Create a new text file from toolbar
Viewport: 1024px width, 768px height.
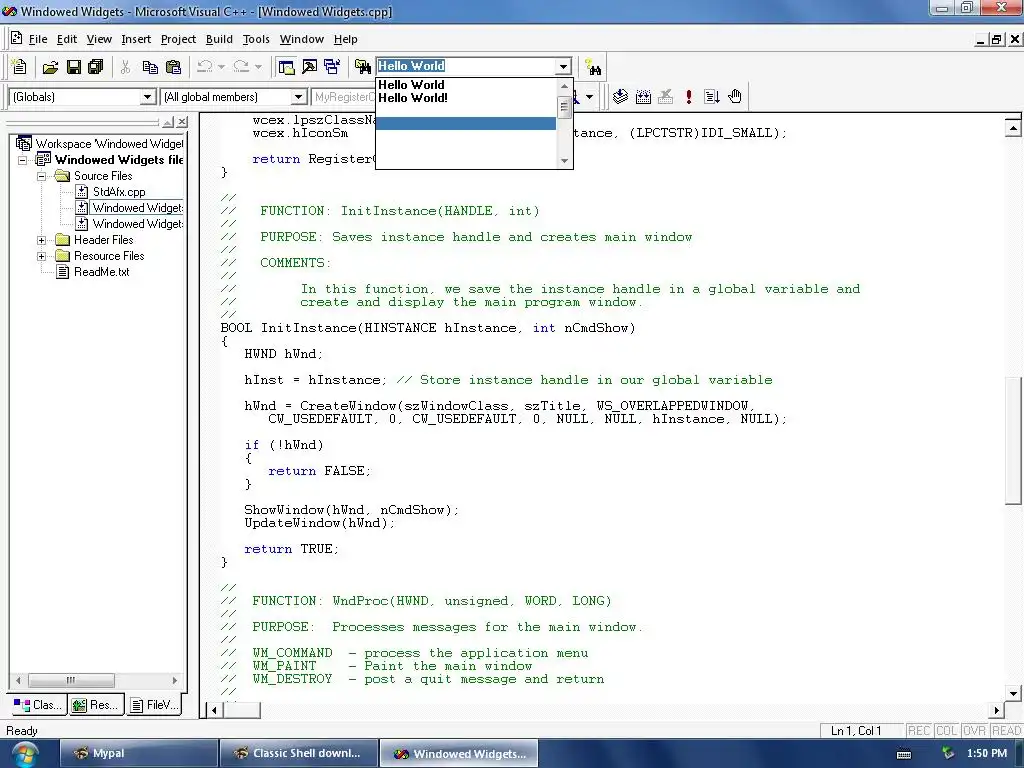[x=19, y=67]
